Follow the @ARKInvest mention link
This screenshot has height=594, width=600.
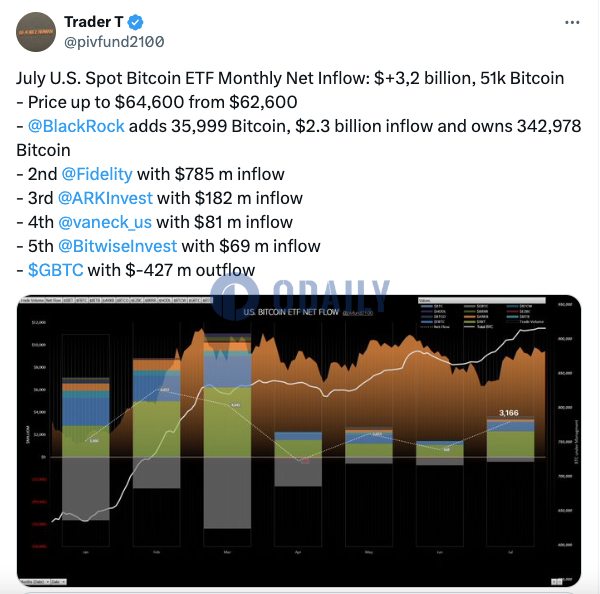pos(105,198)
